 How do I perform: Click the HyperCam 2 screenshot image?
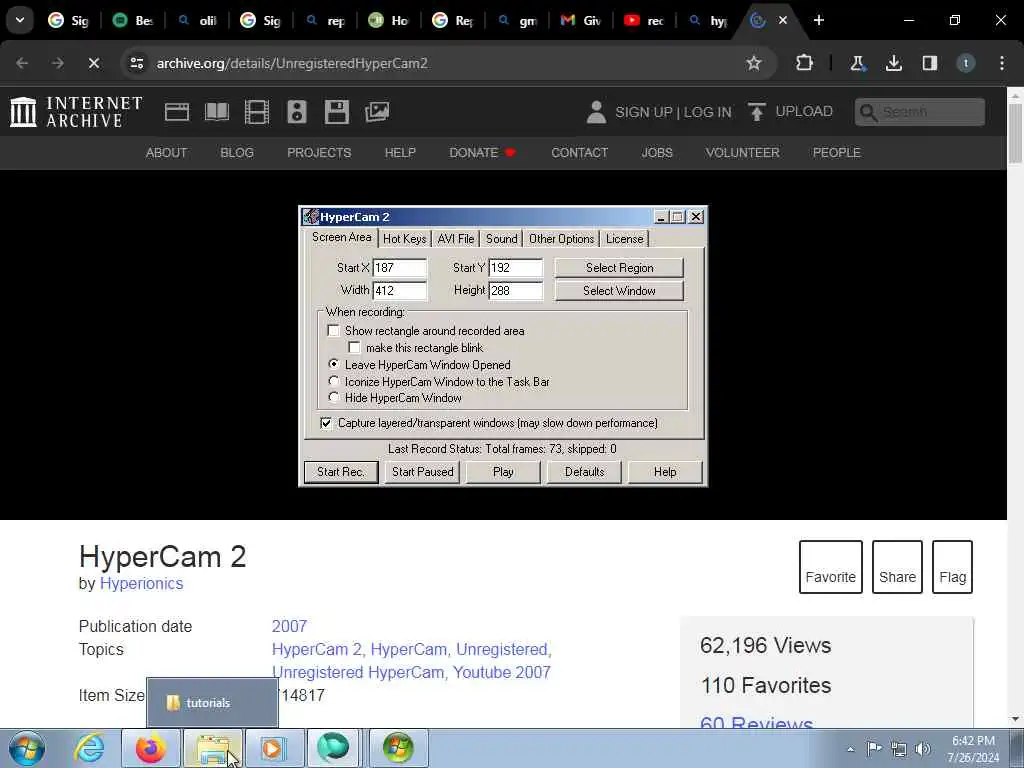503,346
